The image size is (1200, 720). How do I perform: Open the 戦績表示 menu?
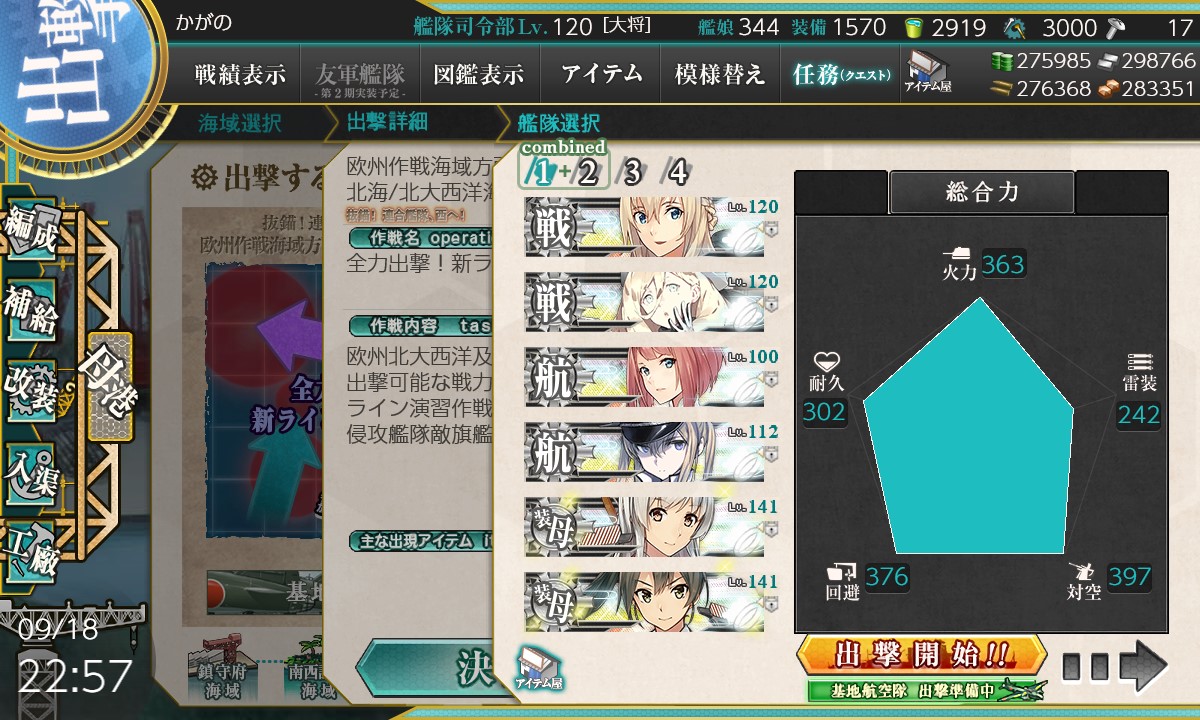240,75
